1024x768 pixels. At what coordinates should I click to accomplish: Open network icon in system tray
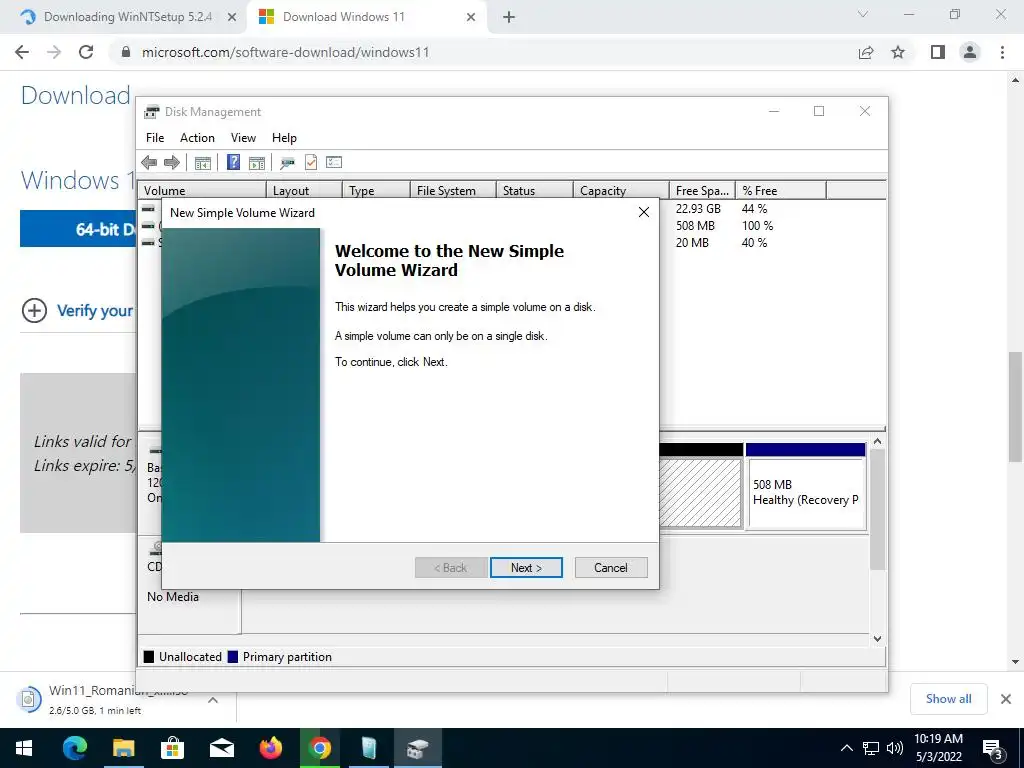[x=871, y=748]
